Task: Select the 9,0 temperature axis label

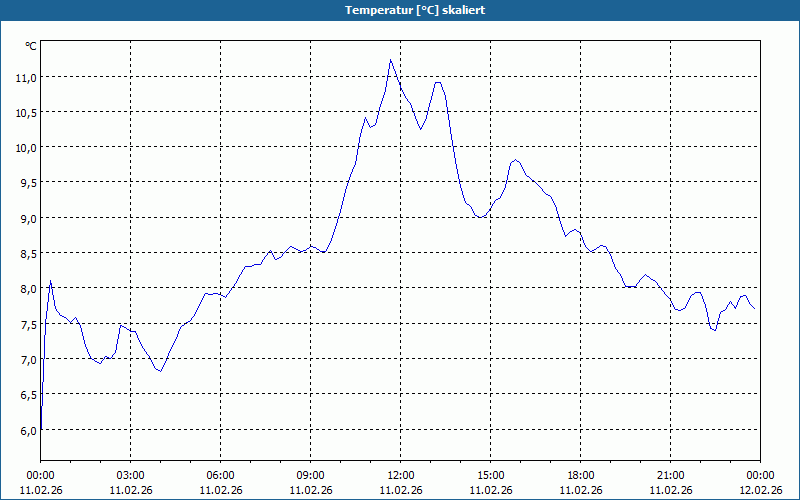Action: pyautogui.click(x=28, y=218)
